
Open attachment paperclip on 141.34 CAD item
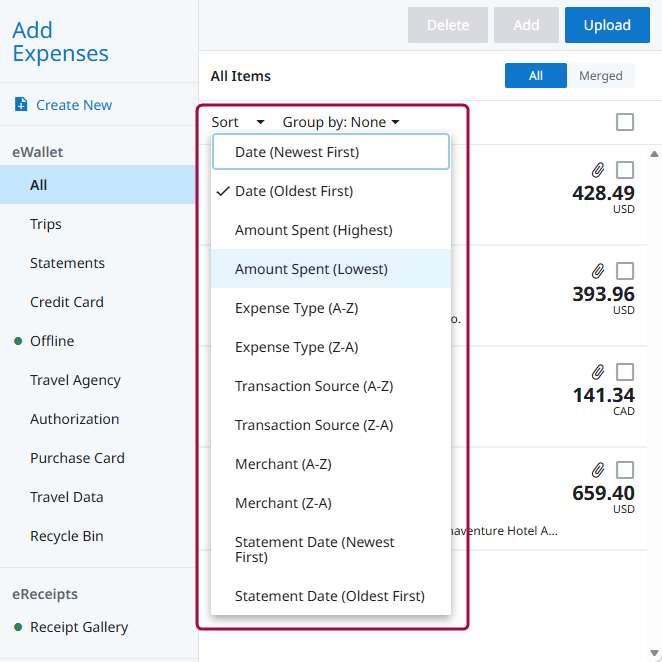point(597,372)
